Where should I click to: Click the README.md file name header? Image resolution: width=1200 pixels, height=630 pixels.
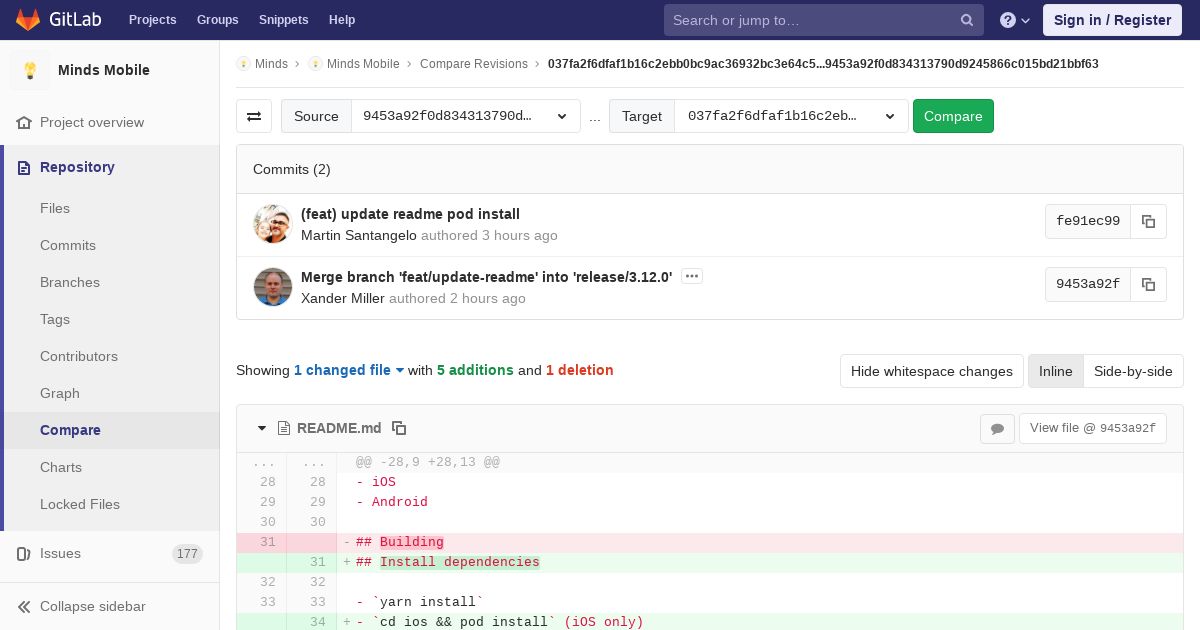(x=339, y=428)
